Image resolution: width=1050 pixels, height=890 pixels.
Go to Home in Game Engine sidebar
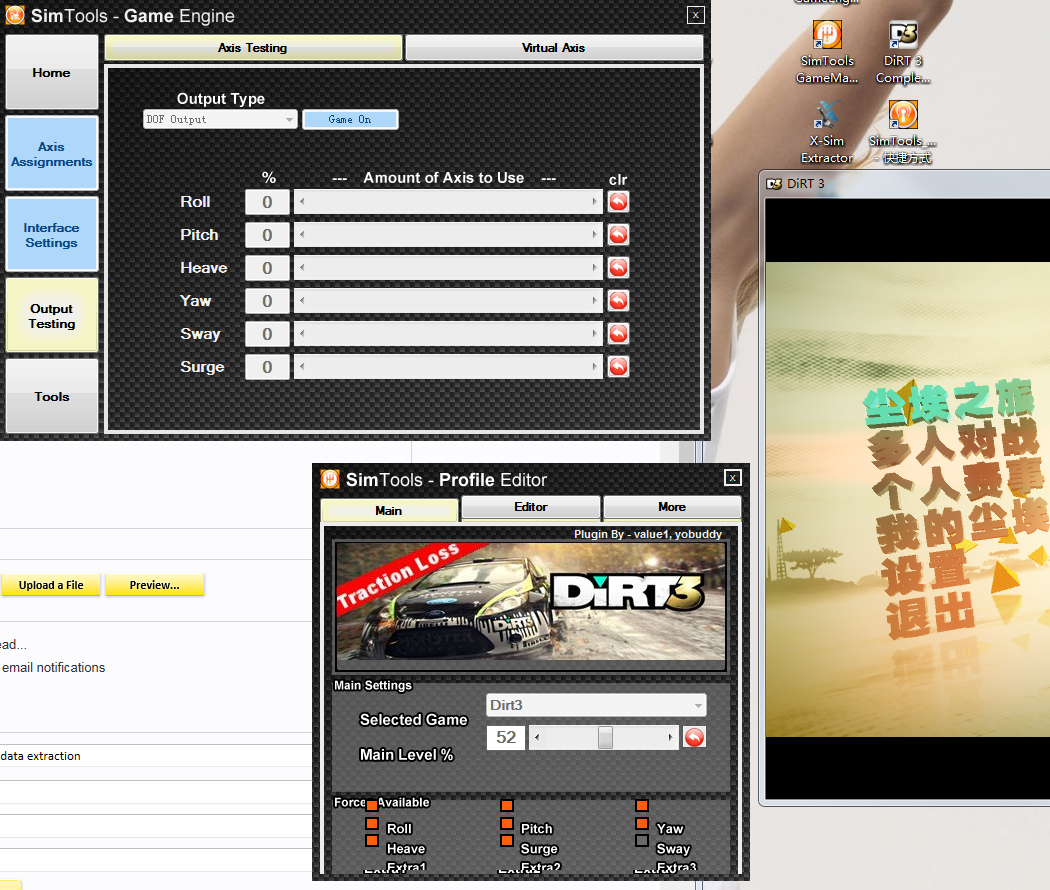[x=52, y=72]
